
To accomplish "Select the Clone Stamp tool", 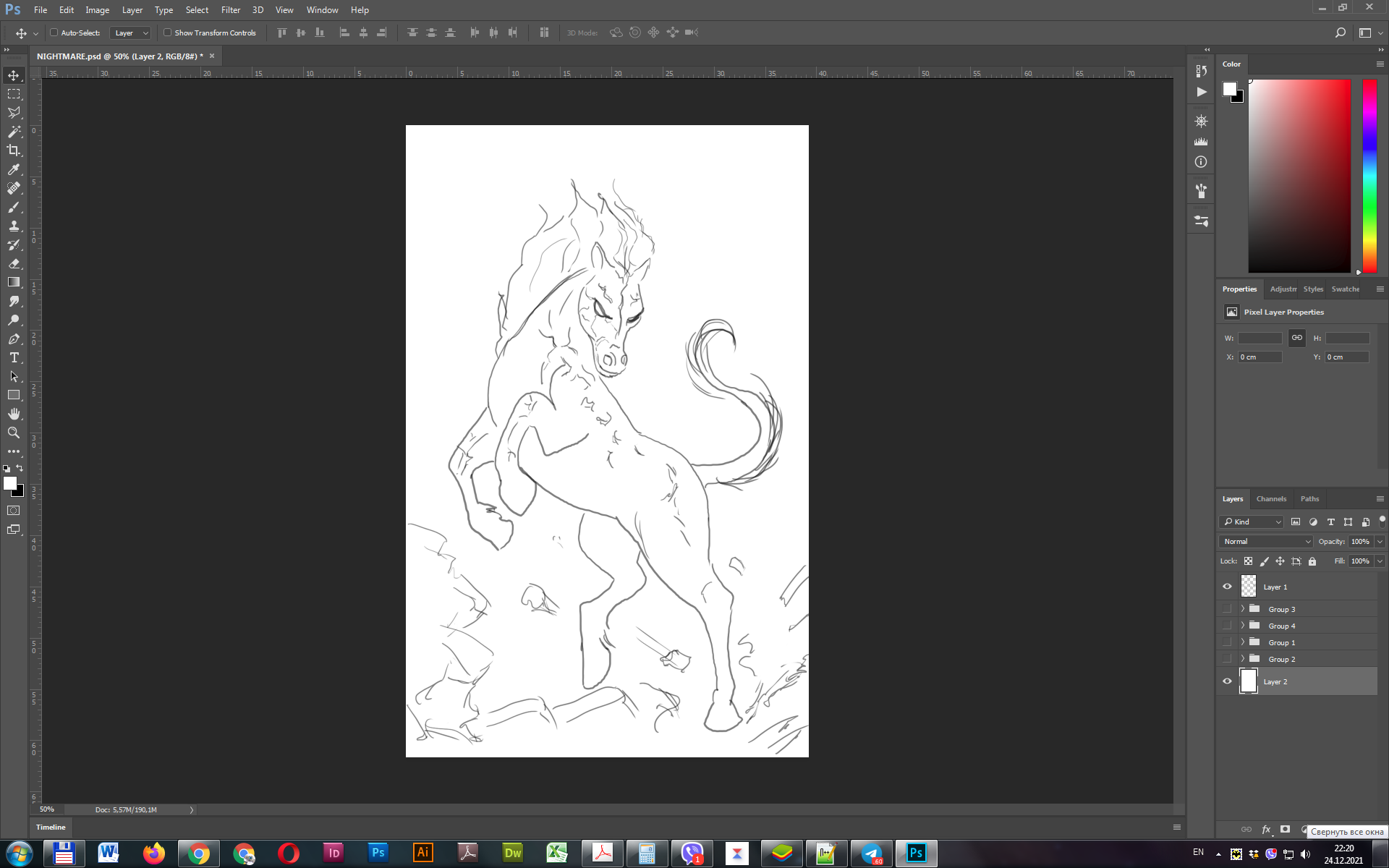I will pos(14,226).
